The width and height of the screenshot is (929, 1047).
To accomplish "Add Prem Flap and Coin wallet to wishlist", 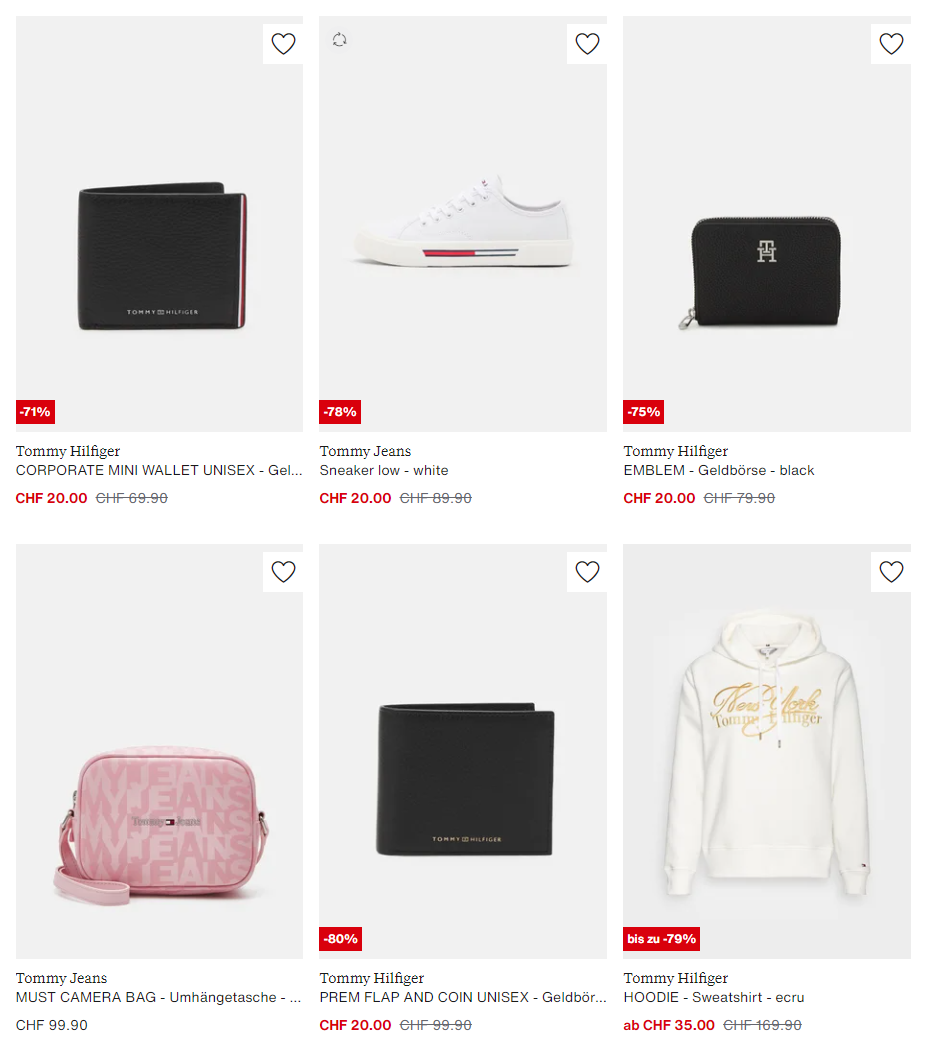I will coord(587,572).
